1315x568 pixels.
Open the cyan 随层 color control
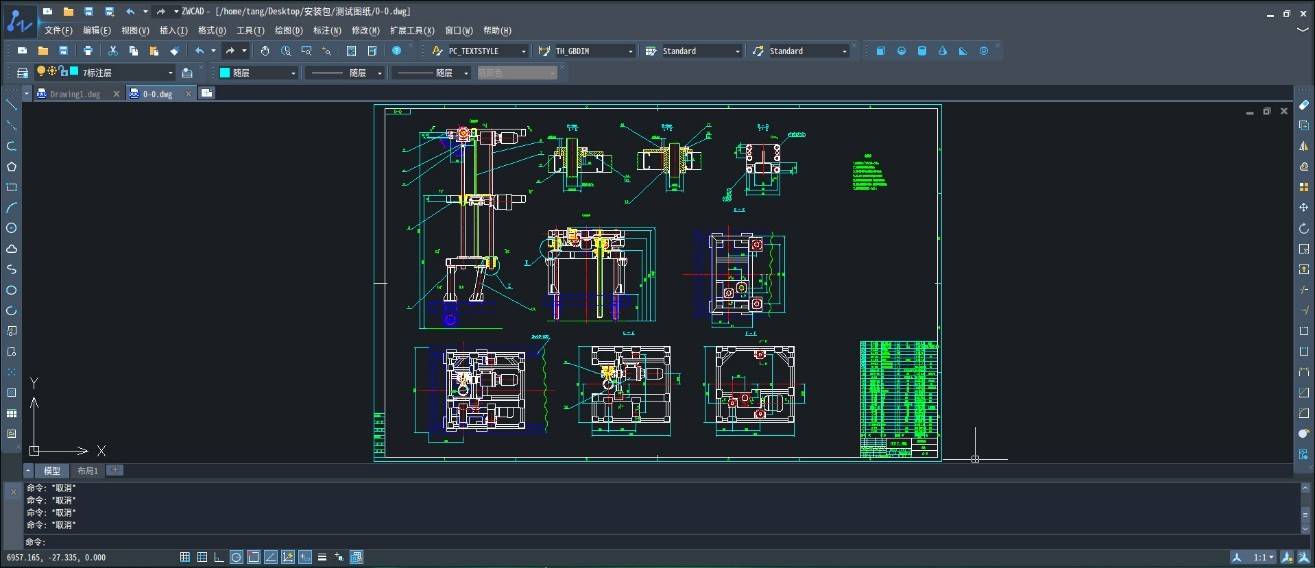(258, 72)
